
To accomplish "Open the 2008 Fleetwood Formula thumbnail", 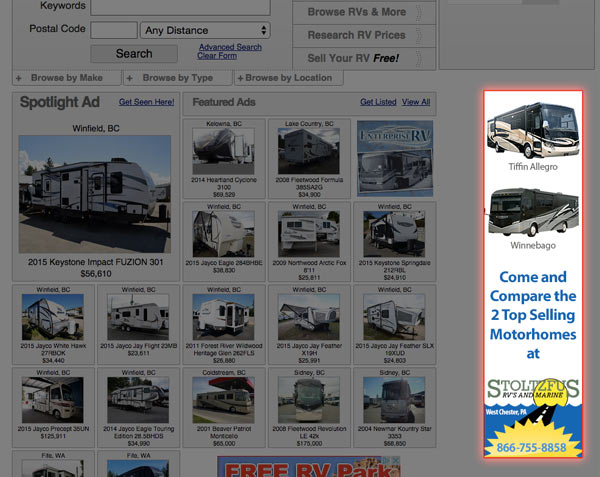I will pyautogui.click(x=309, y=151).
